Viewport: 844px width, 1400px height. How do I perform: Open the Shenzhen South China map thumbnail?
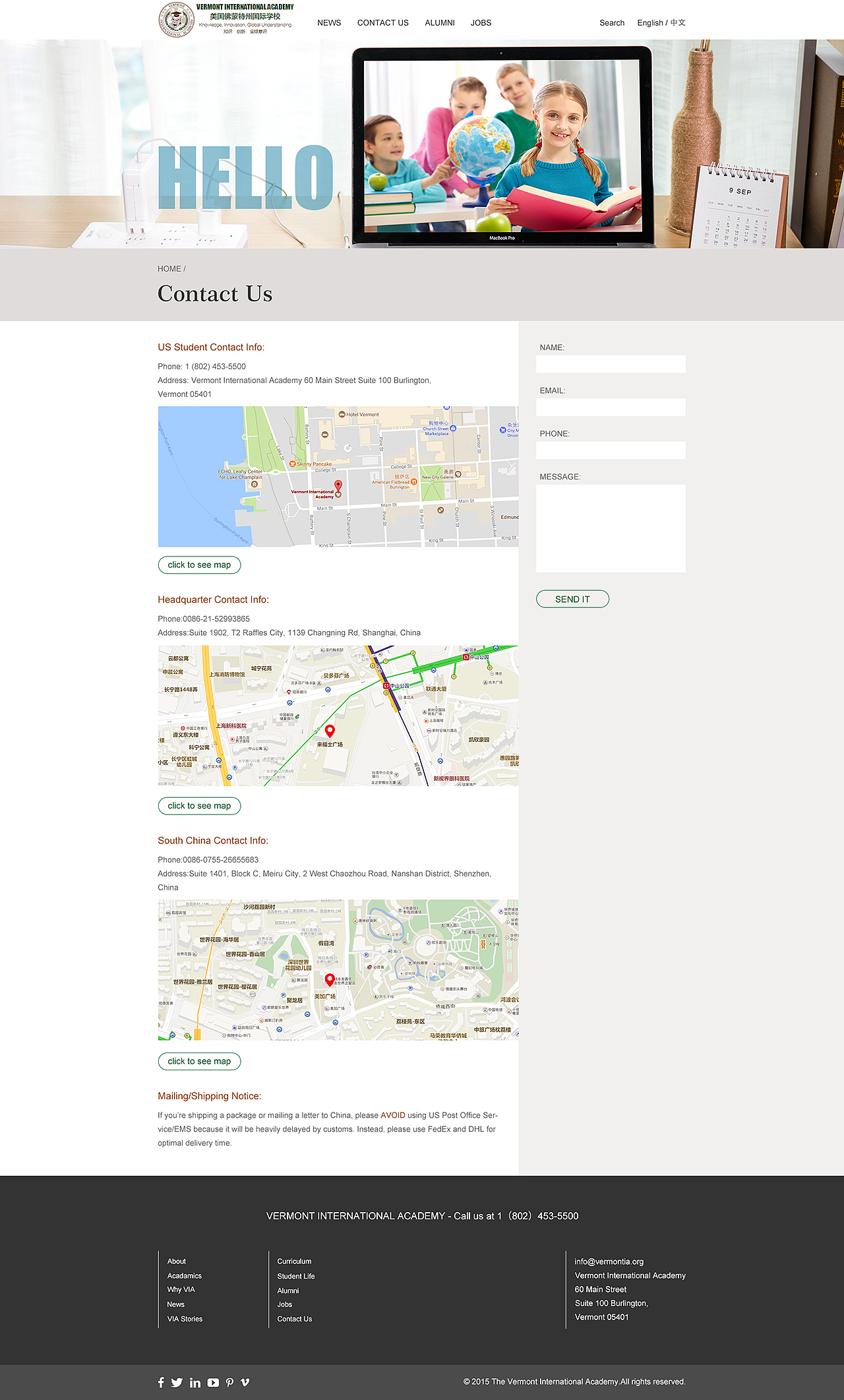(338, 970)
